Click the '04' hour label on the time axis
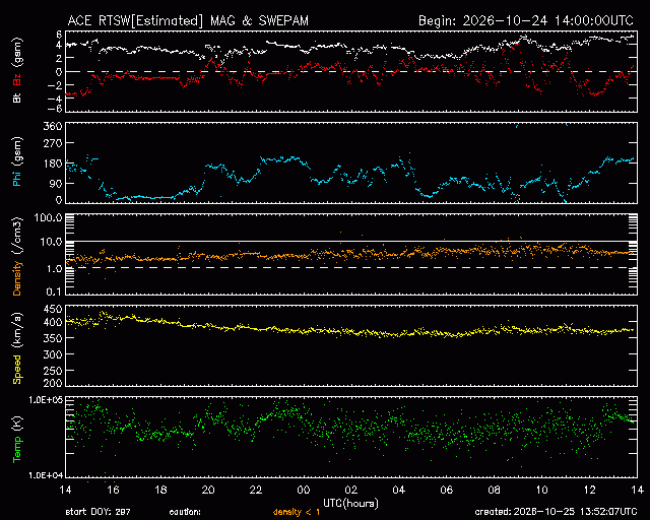The width and height of the screenshot is (650, 520). [399, 490]
